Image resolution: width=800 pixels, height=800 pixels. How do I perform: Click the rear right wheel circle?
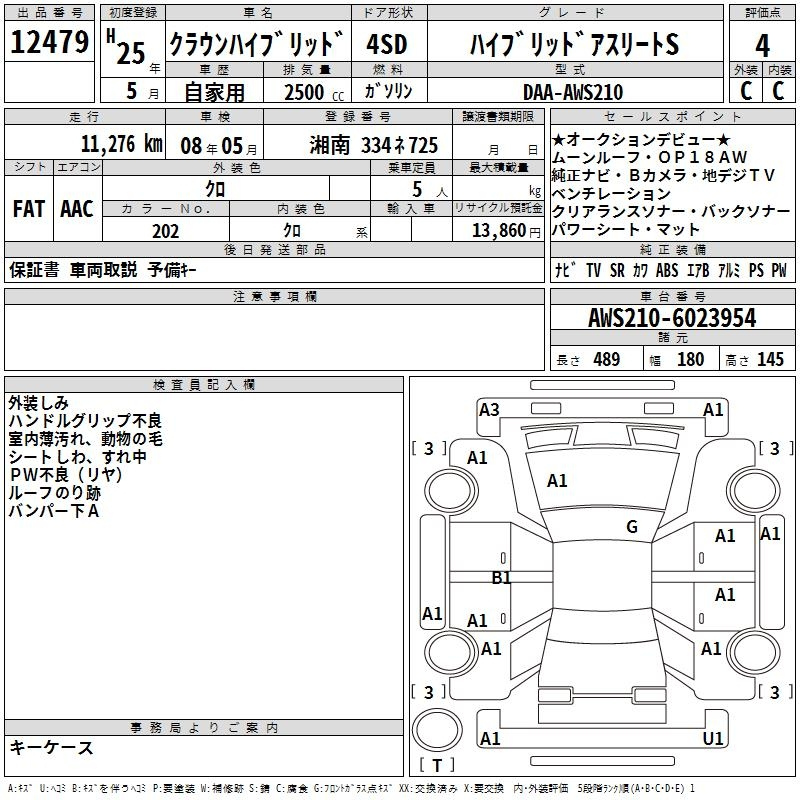[753, 652]
